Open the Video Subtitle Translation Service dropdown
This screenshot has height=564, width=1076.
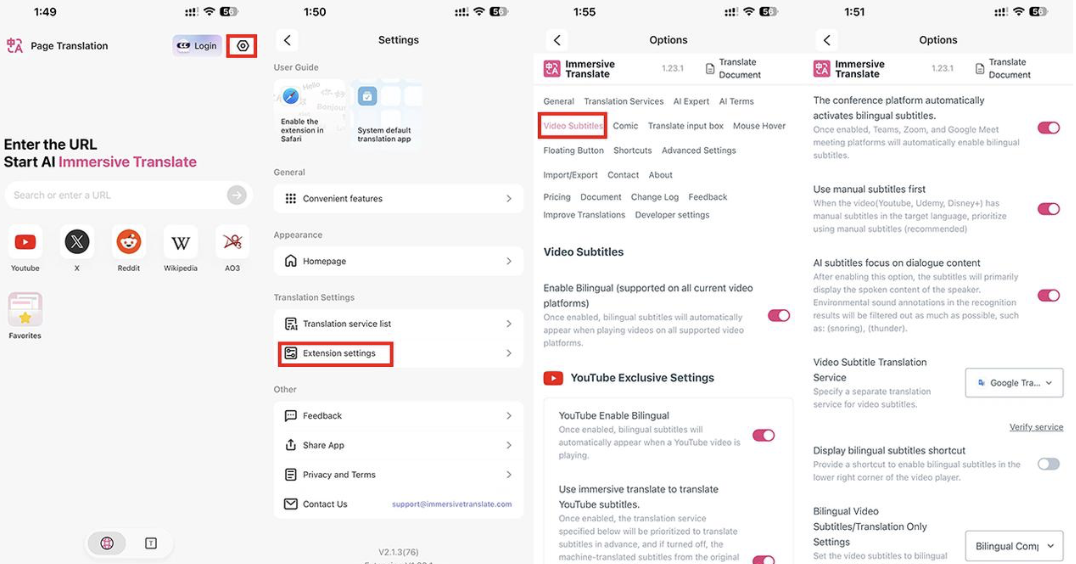1014,383
